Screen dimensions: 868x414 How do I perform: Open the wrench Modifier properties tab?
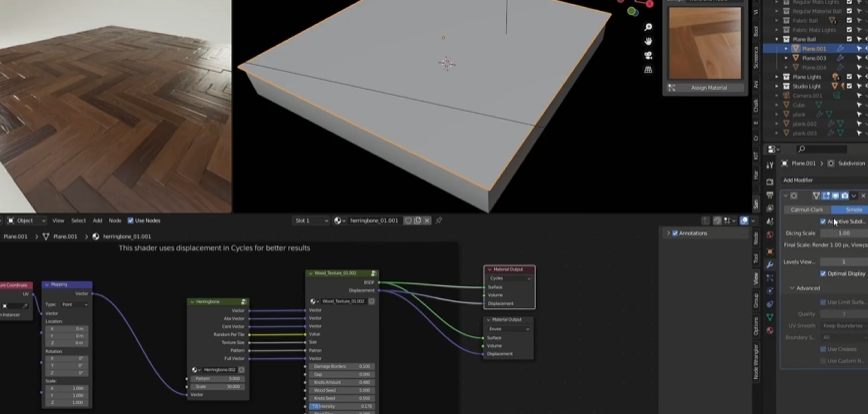[x=770, y=264]
